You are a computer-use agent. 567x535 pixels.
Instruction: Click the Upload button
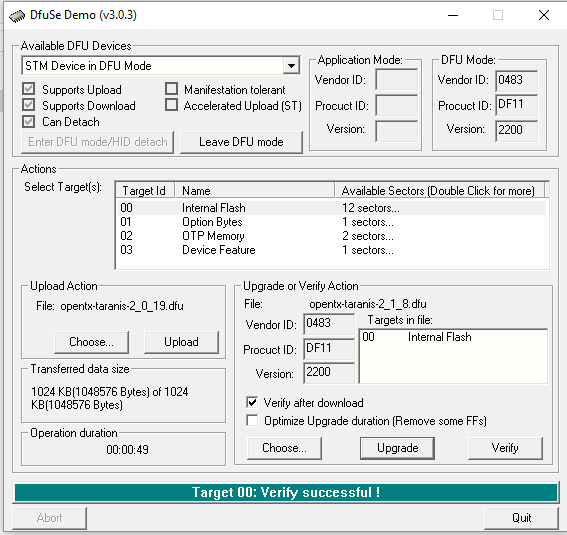182,342
